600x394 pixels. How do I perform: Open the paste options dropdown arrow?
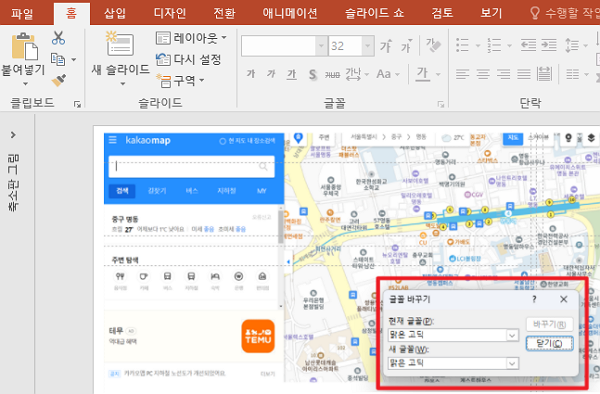click(25, 83)
